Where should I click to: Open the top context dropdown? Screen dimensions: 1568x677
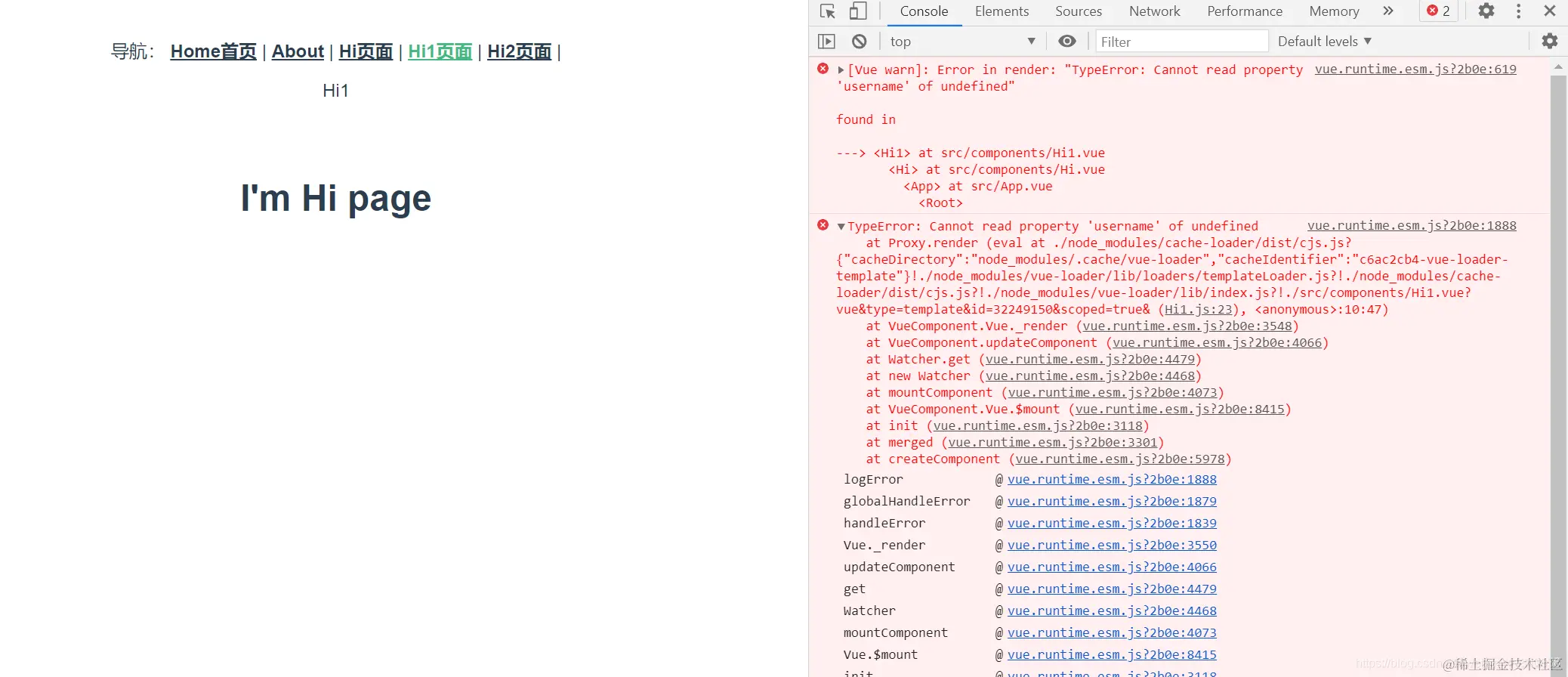point(963,42)
